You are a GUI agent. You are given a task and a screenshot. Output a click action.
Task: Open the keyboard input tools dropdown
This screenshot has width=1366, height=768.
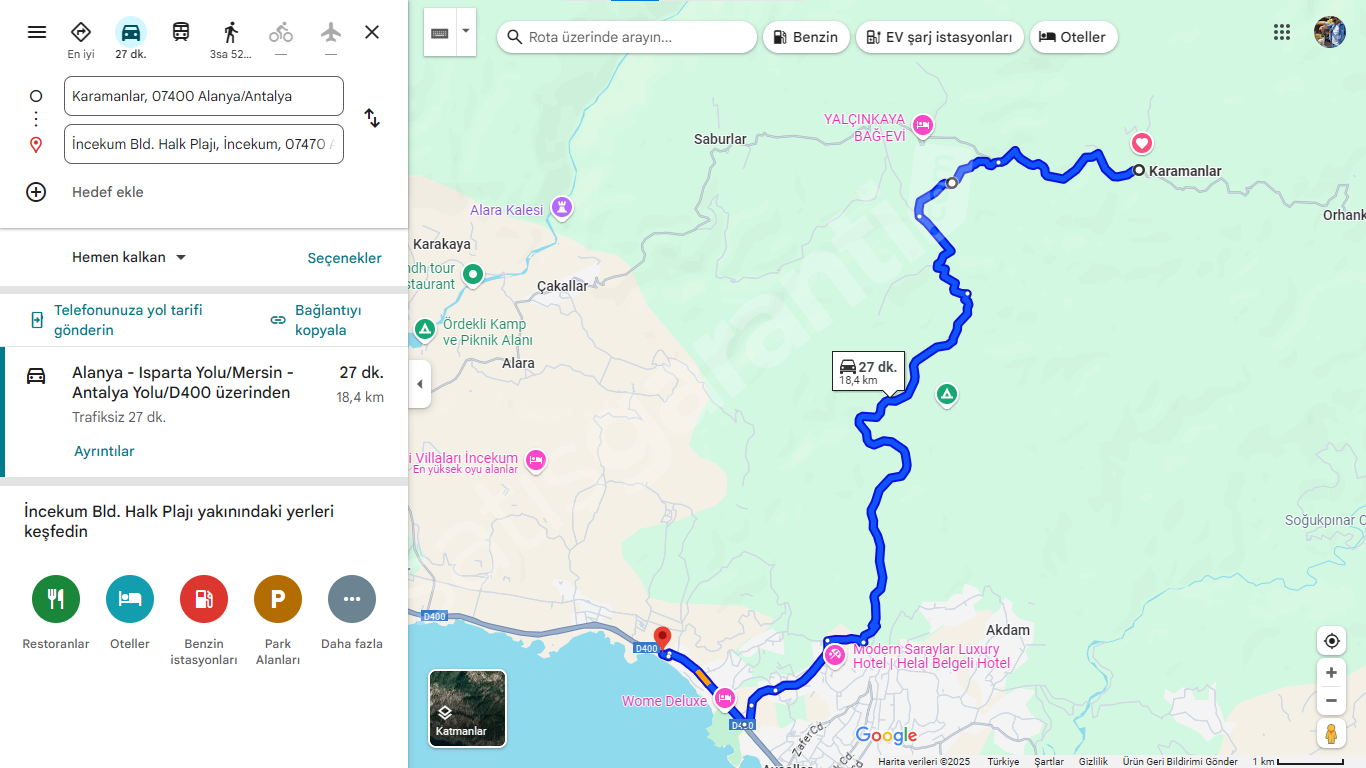click(x=466, y=32)
